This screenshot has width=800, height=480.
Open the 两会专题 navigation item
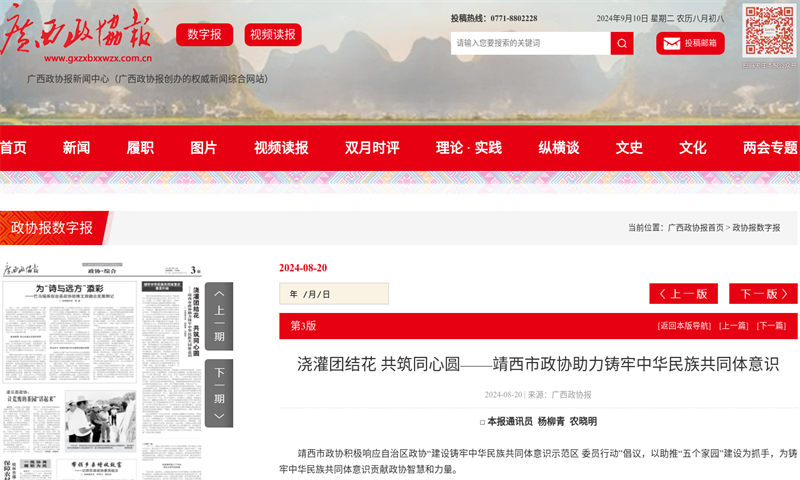(x=770, y=148)
